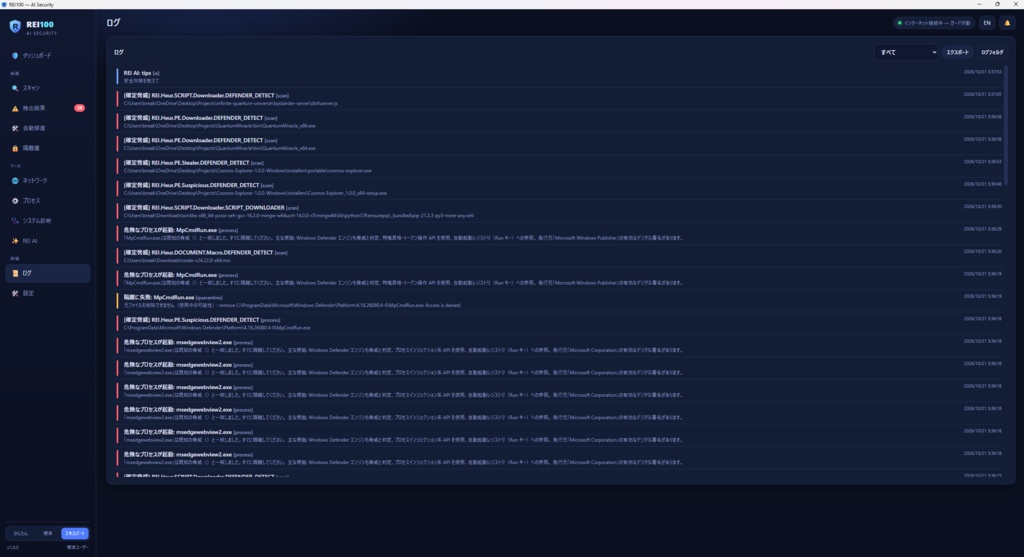Screen dimensions: 1024x557
Task: Click the v1.0.0 version label
Action: click(x=12, y=547)
